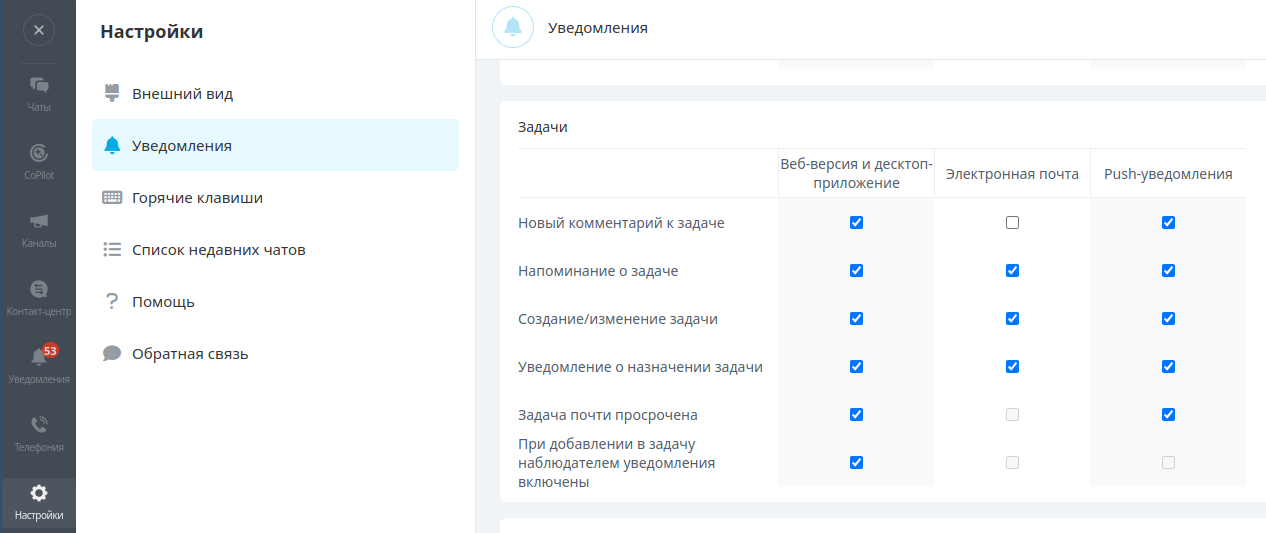Click bell icon in Уведомления header

click(513, 27)
